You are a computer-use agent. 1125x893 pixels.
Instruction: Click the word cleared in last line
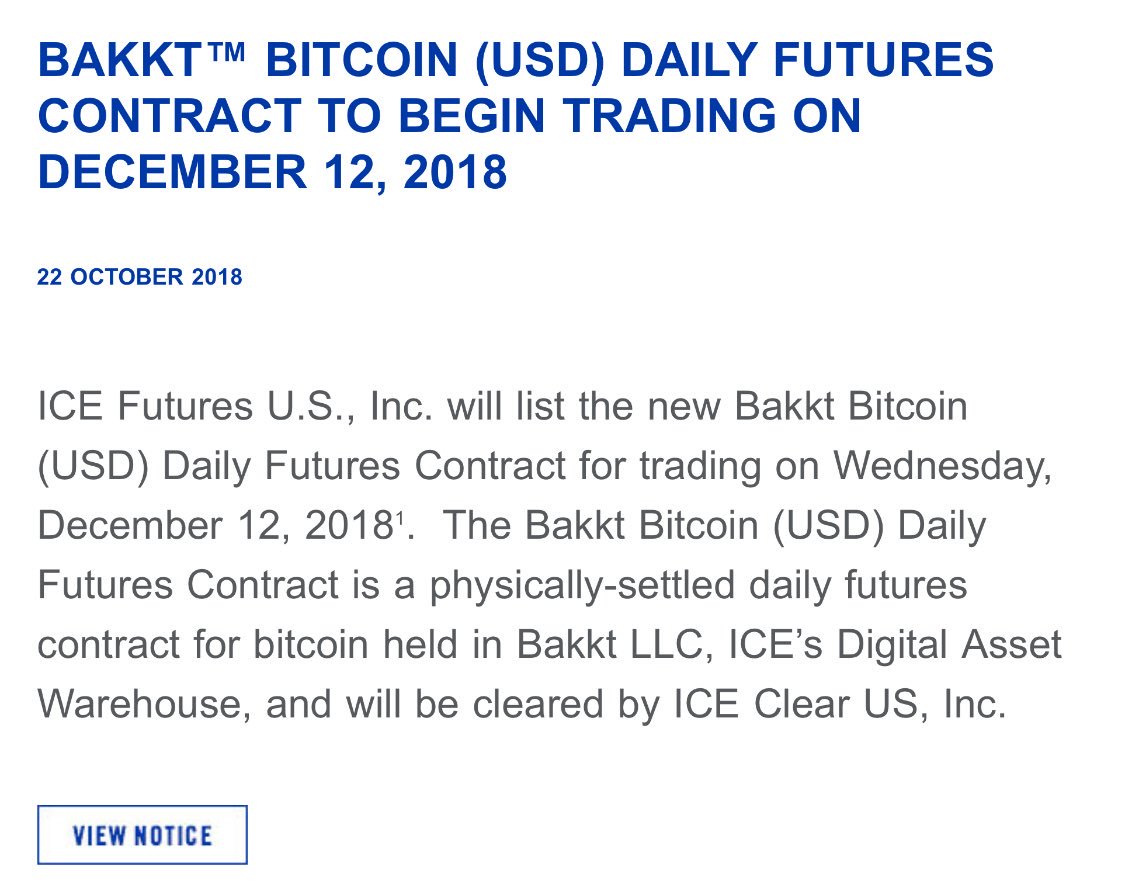(x=538, y=704)
